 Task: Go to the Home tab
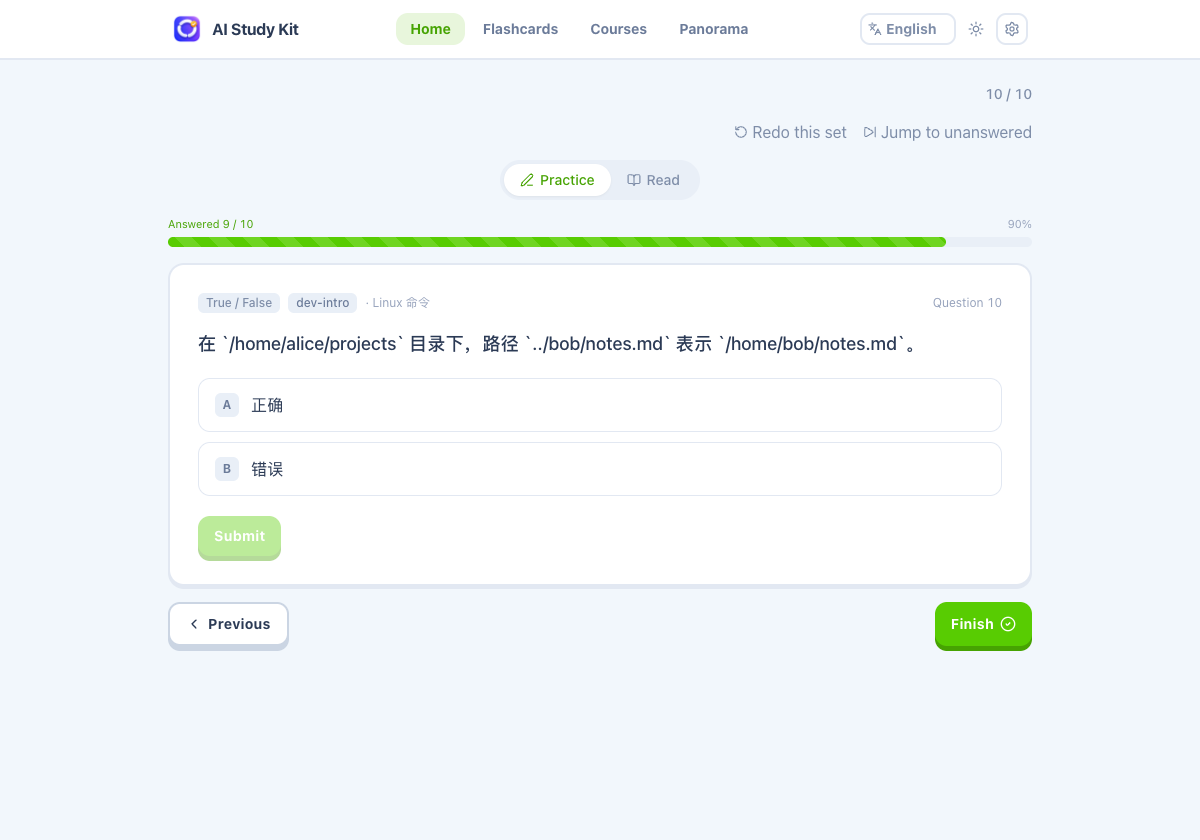(x=430, y=29)
